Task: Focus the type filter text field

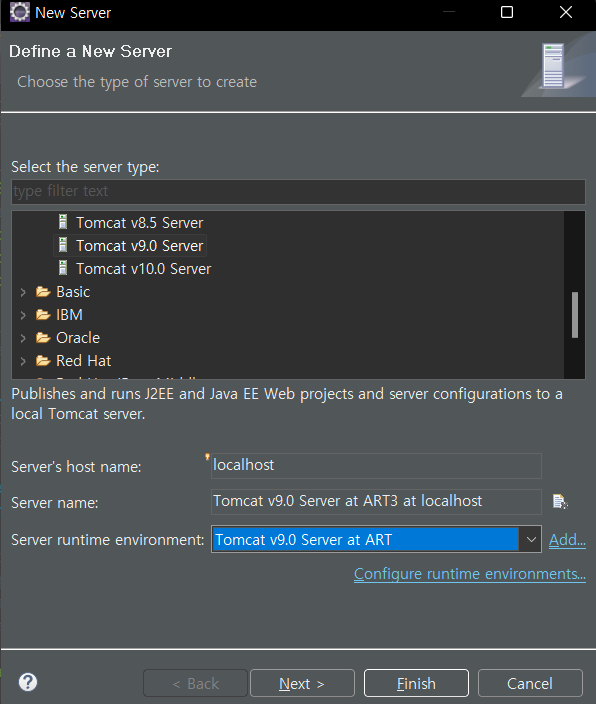Action: [x=298, y=192]
